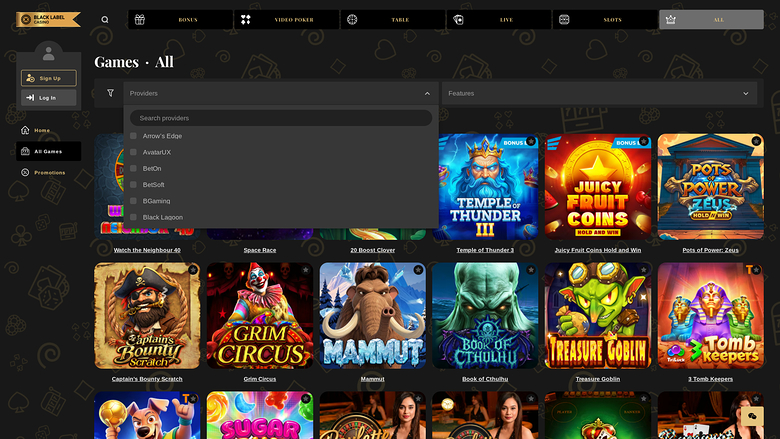Favorite Juicy Fruit Coins with star icon
The image size is (780, 439).
coord(644,141)
